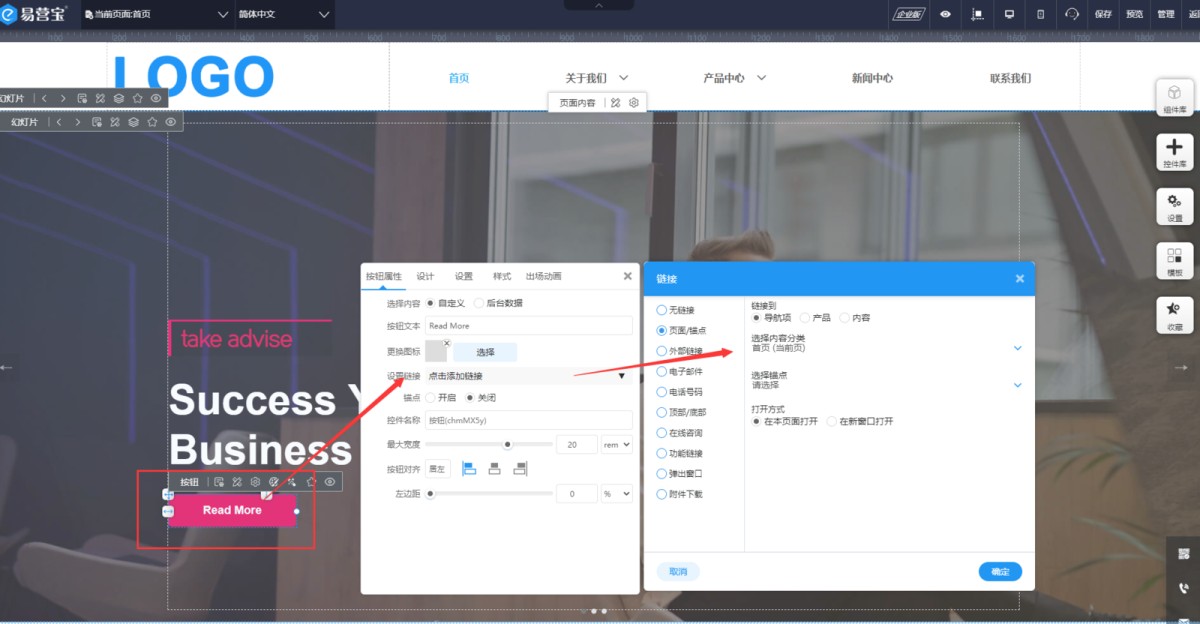Viewport: 1200px width, 624px height.
Task: Click gear settings icon in 按钮 toolbar
Action: coord(255,482)
